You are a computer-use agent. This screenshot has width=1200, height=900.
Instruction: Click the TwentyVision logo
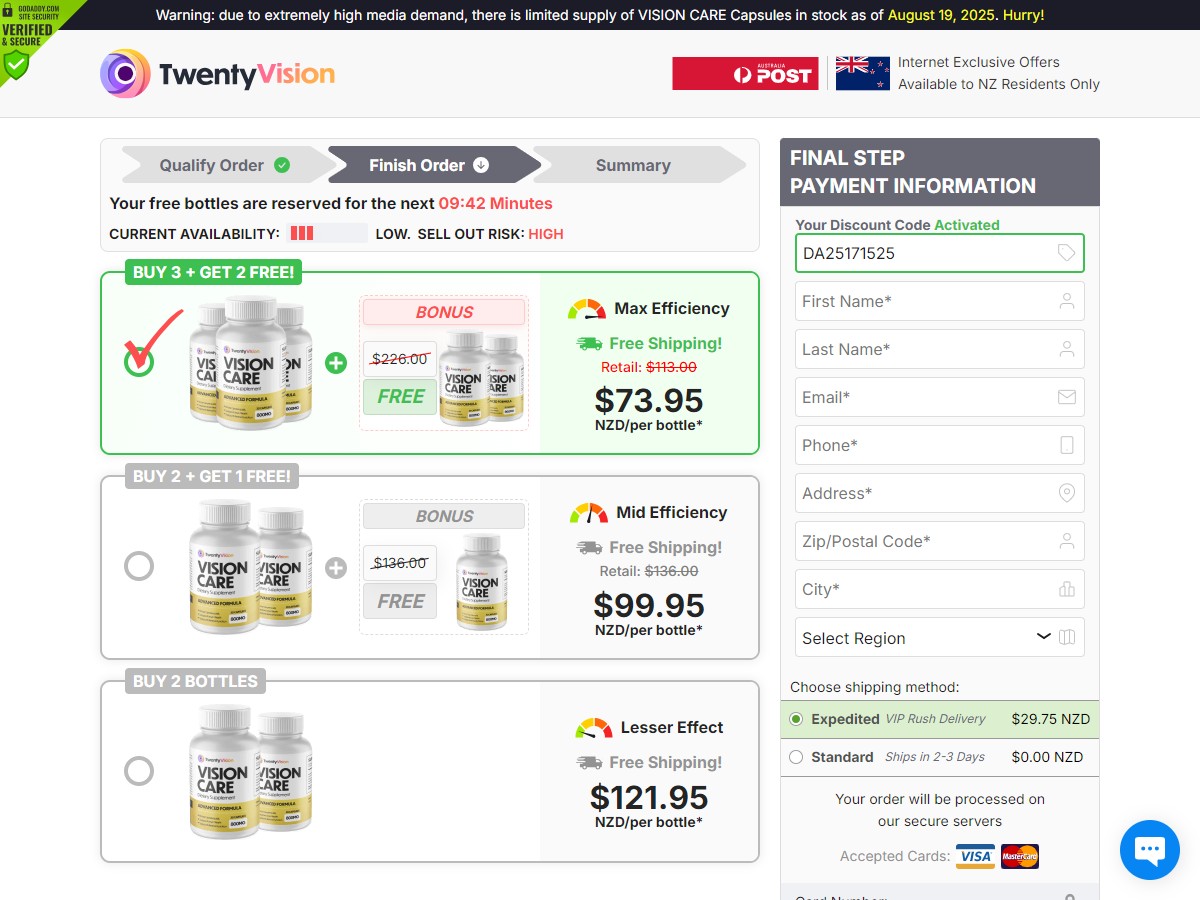tap(217, 74)
